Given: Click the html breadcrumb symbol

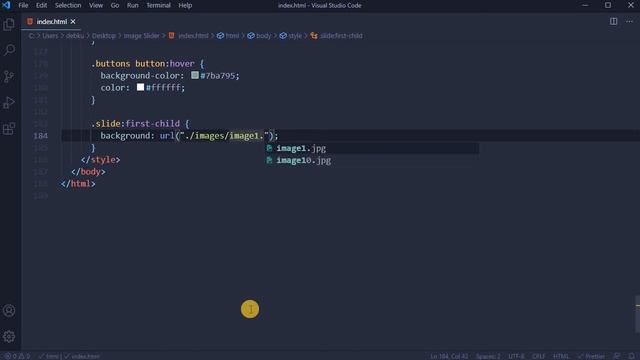Looking at the screenshot, I should [228, 36].
